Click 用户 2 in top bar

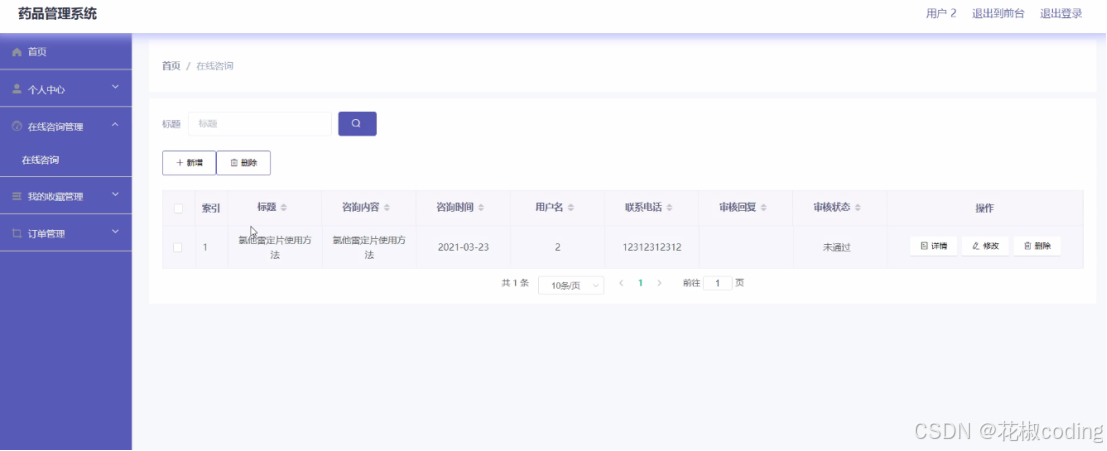(x=941, y=13)
